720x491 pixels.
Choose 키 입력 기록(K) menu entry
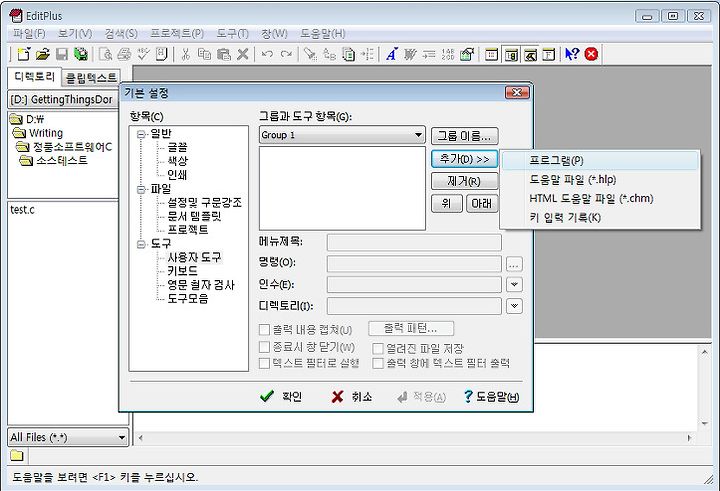(x=600, y=217)
